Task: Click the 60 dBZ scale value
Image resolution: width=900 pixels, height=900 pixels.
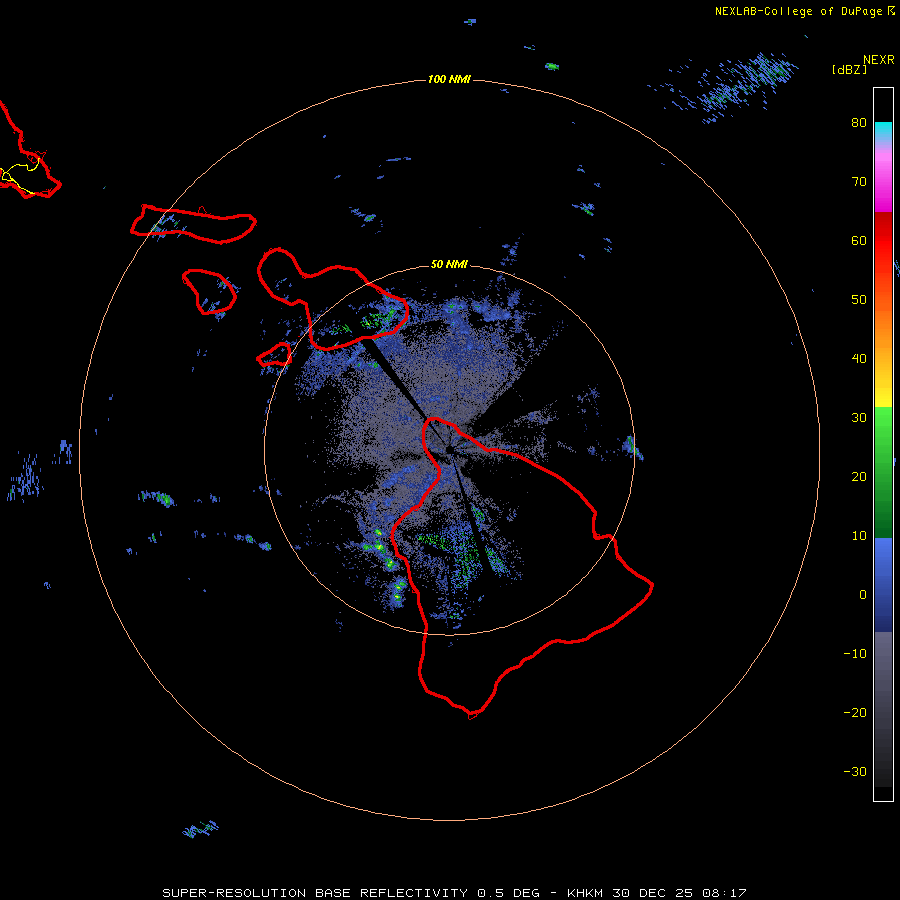Action: (859, 240)
